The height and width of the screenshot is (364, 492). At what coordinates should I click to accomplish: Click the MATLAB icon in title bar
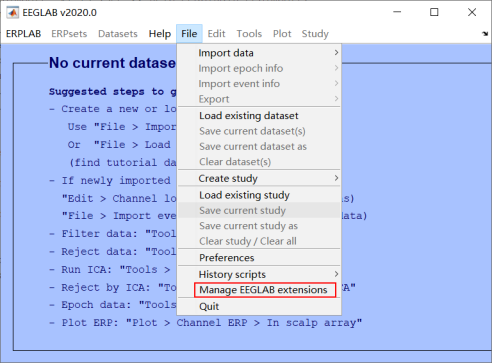click(13, 13)
